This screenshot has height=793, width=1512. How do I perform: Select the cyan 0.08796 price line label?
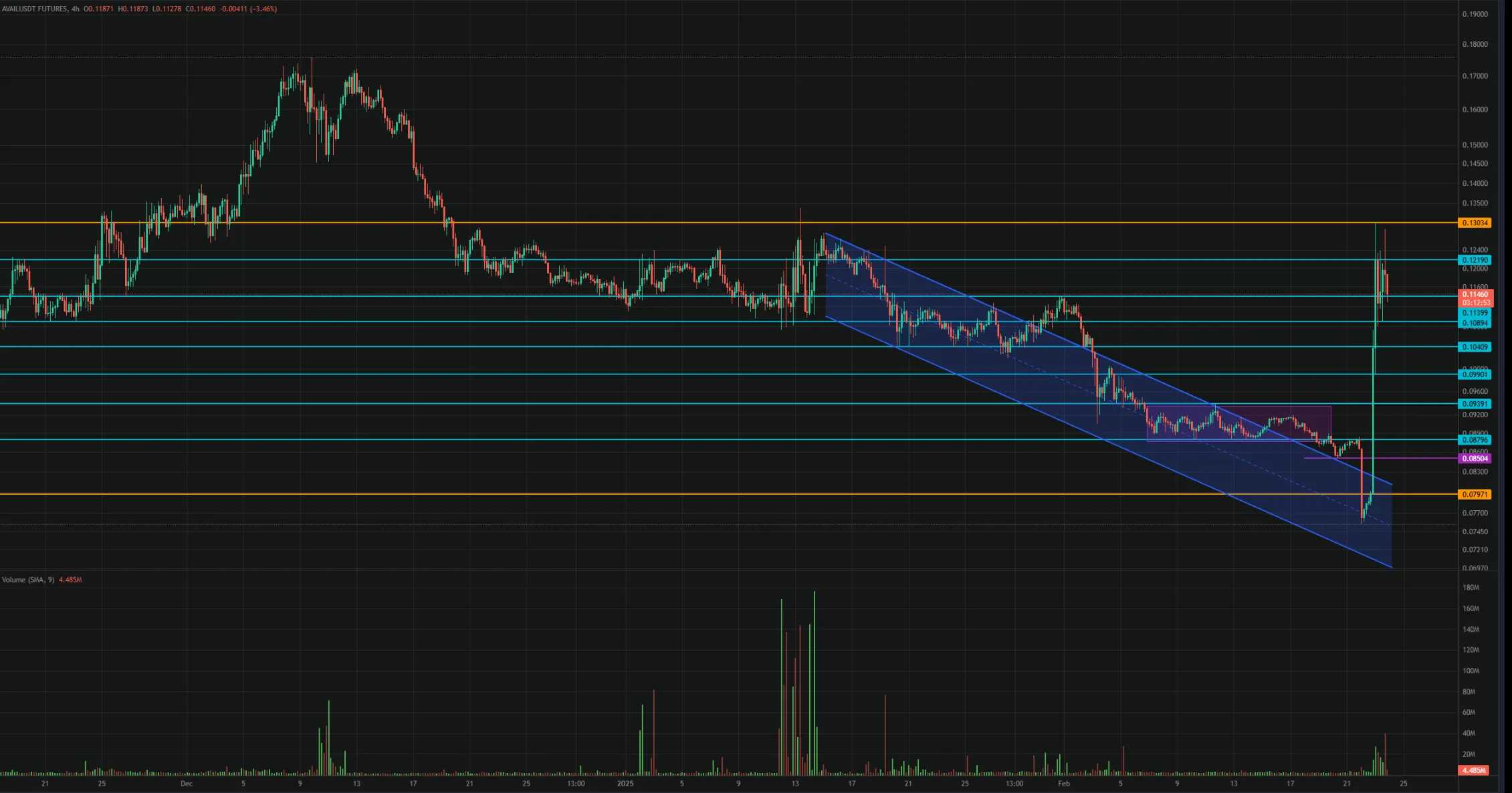[x=1475, y=440]
